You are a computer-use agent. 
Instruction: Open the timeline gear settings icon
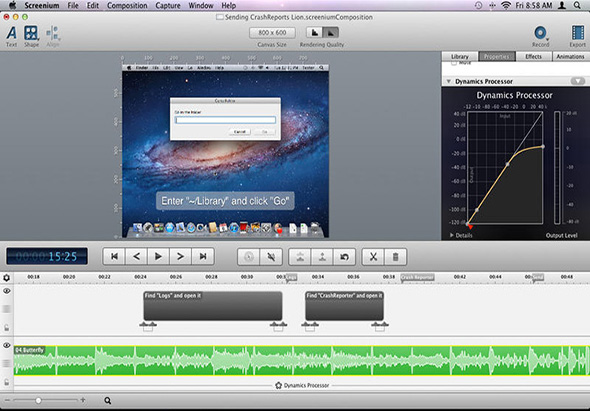tap(6, 278)
